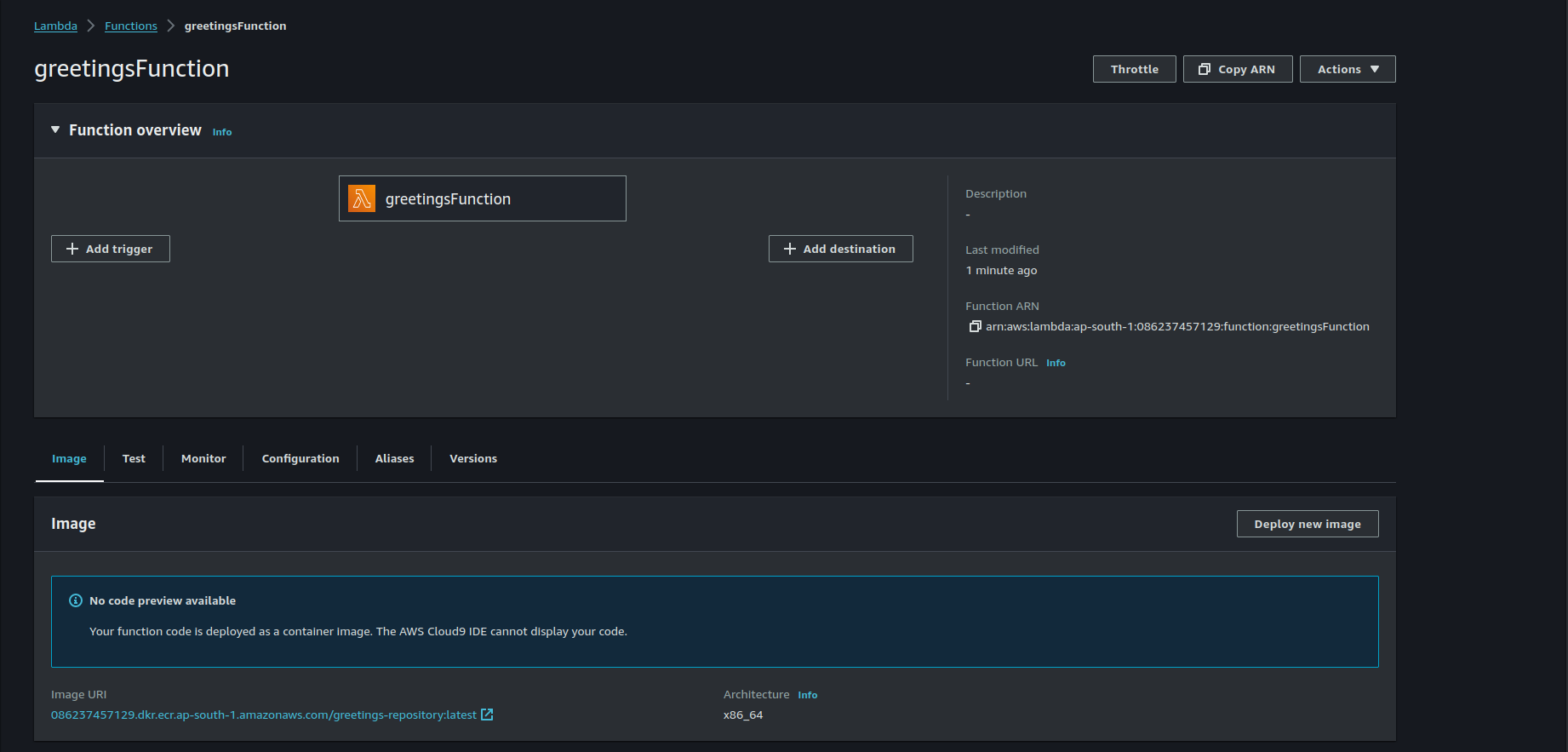This screenshot has width=1568, height=752.
Task: Click the Throttle button
Action: click(1135, 69)
